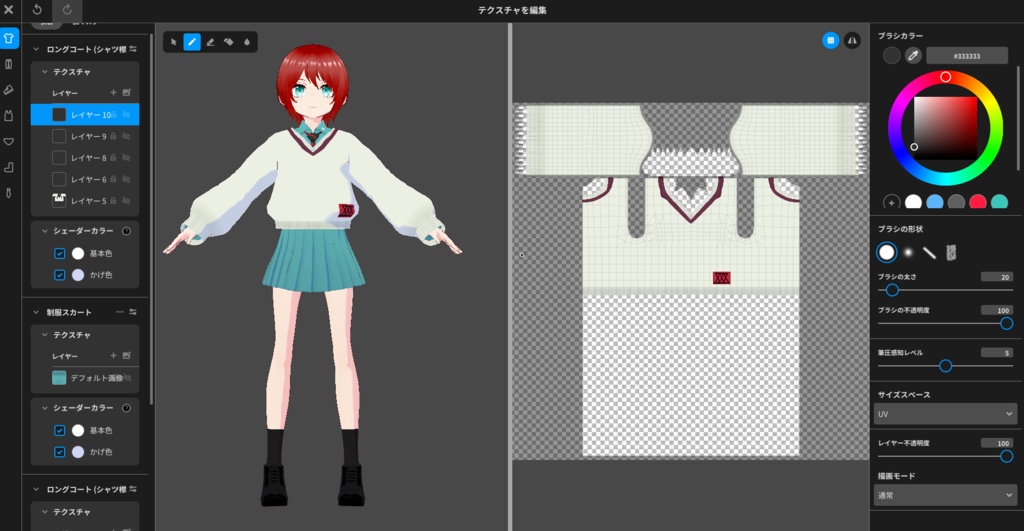Screen dimensions: 1024x531
Task: Uncheck 基本色 checkbox for long coat
Action: (x=59, y=253)
